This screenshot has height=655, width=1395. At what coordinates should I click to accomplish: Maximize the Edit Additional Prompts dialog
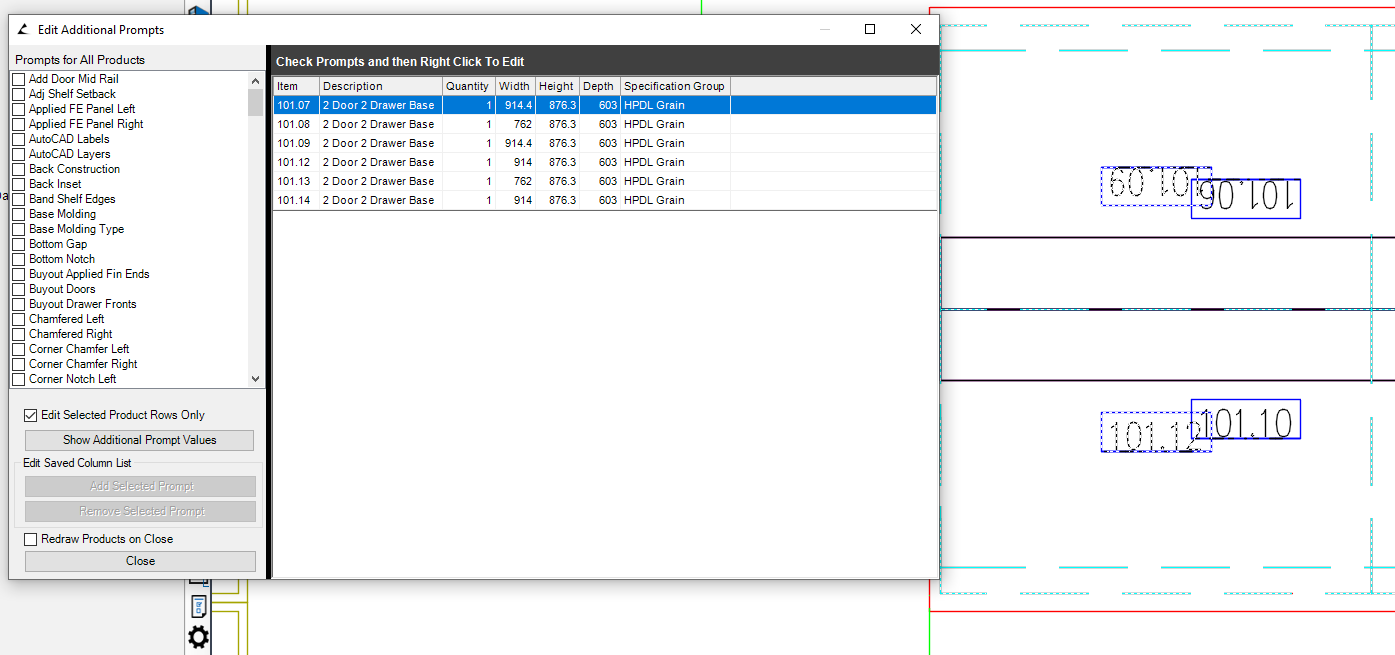click(x=870, y=30)
